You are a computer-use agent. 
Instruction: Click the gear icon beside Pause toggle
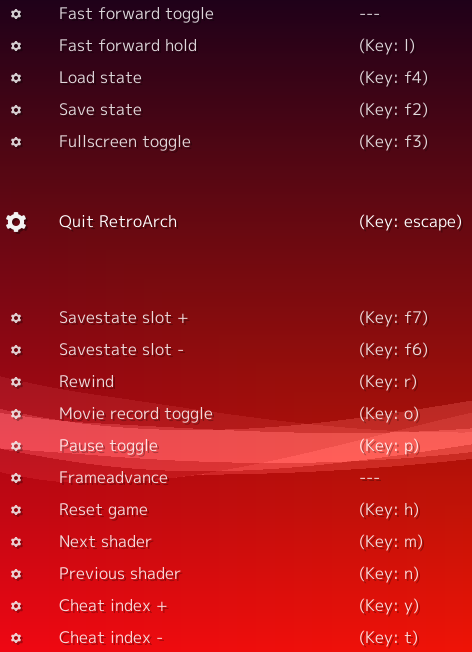pyautogui.click(x=16, y=446)
